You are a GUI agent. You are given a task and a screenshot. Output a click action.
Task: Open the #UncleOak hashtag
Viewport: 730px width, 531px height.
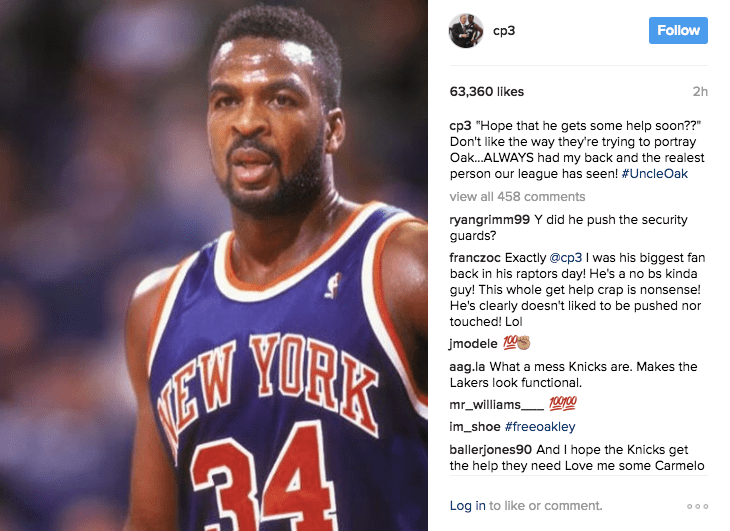655,174
